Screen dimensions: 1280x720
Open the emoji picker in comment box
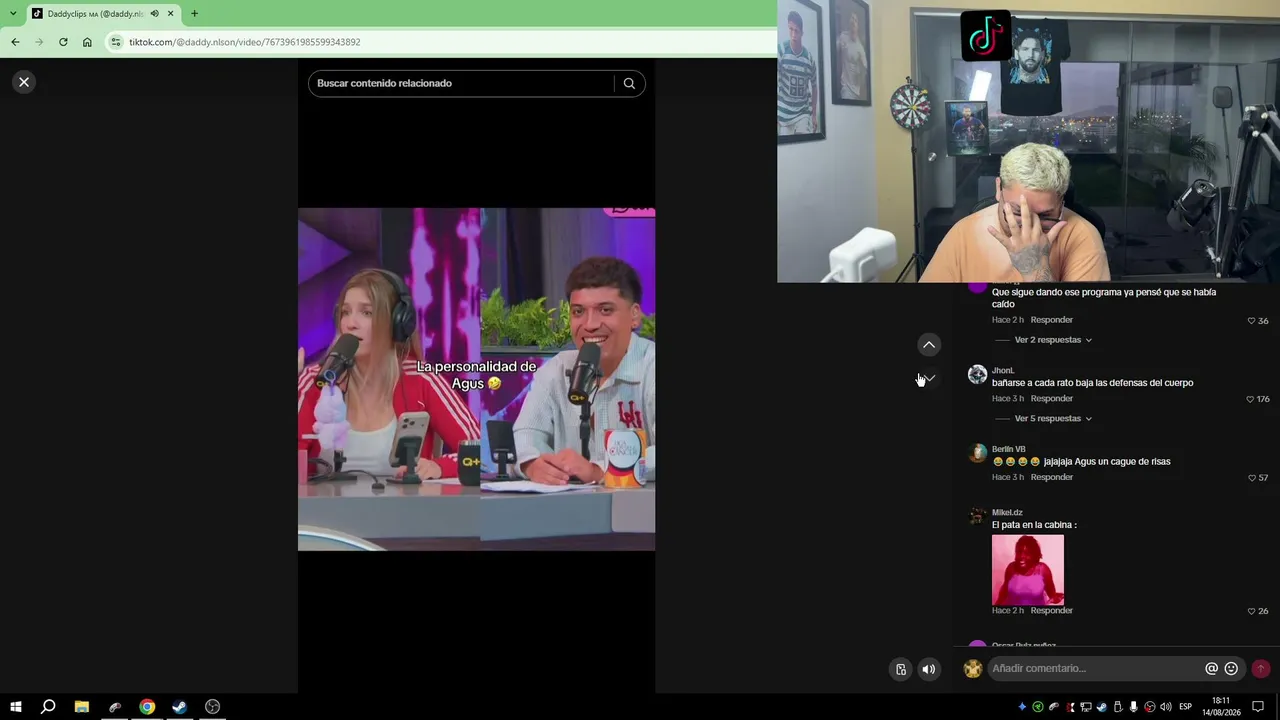click(1231, 669)
